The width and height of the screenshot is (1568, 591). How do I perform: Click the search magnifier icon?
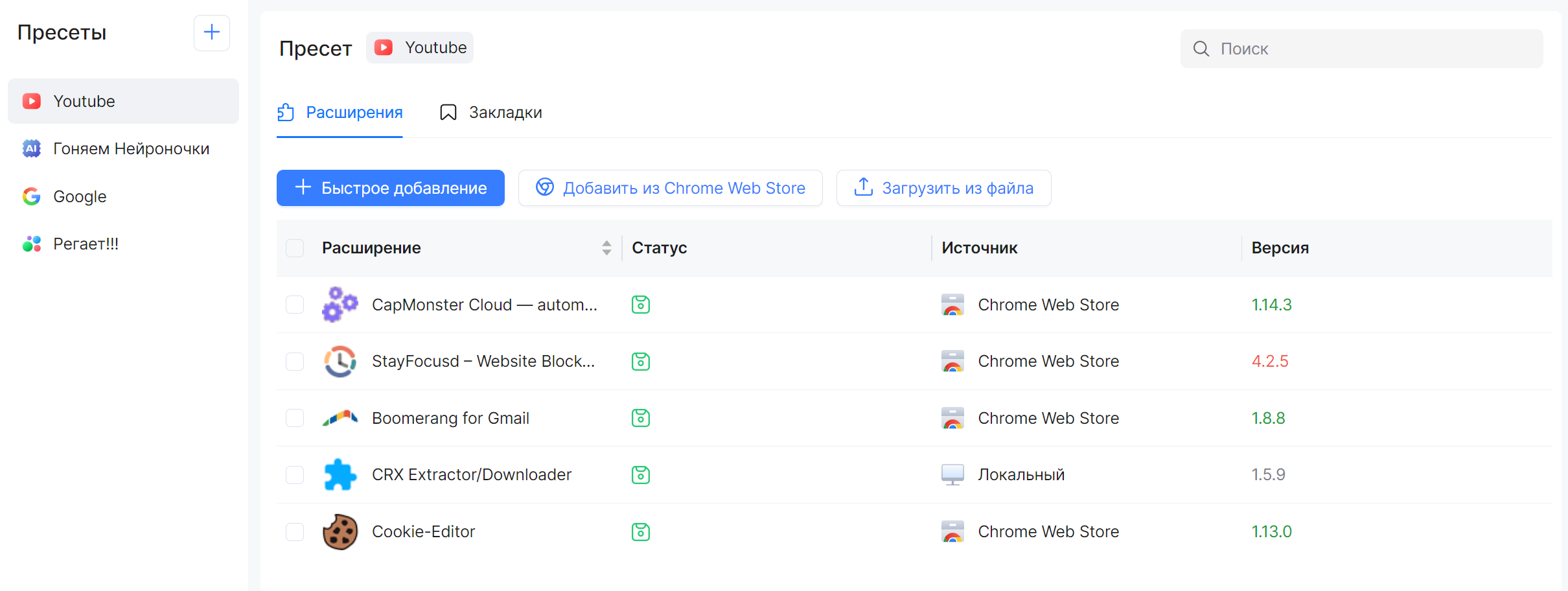(1201, 49)
